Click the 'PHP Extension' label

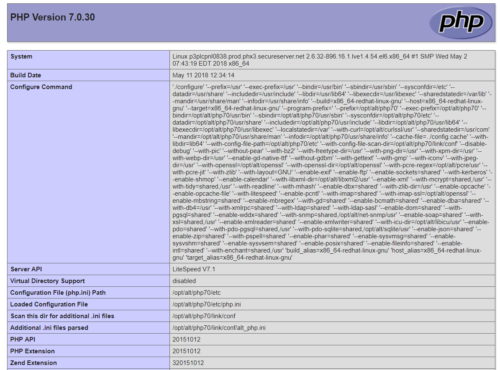tap(32, 351)
